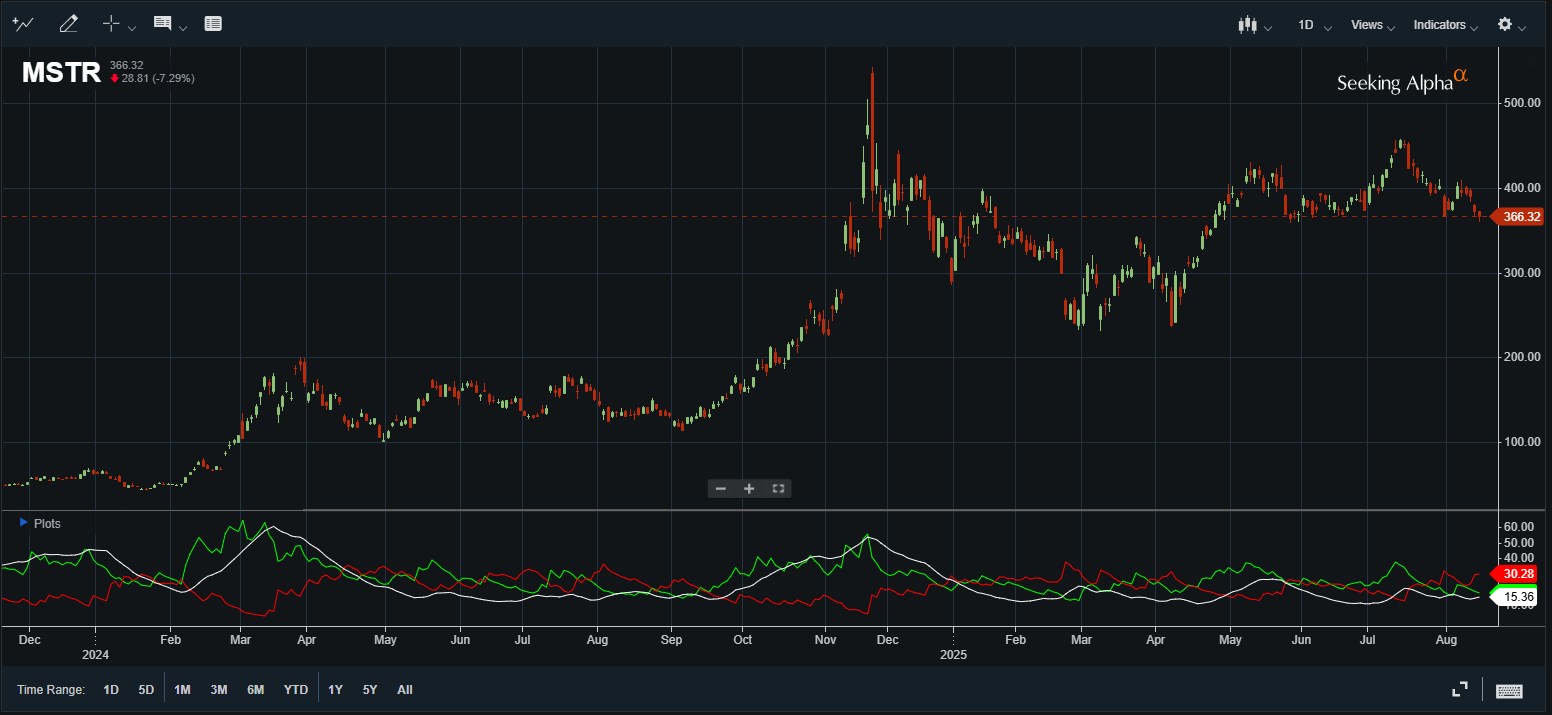
Task: Select the All time range
Action: 405,690
